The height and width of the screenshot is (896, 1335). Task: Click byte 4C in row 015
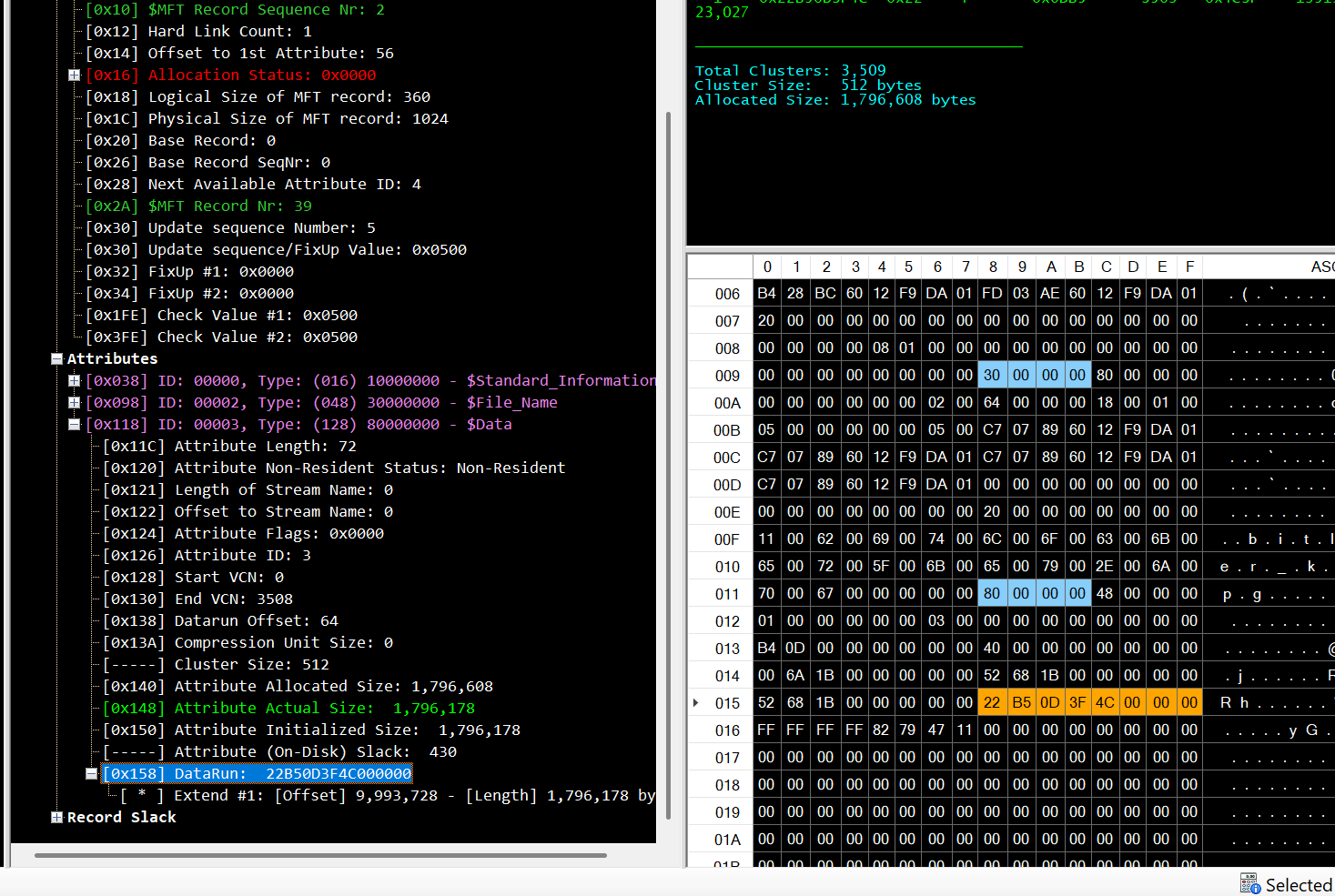(1105, 702)
